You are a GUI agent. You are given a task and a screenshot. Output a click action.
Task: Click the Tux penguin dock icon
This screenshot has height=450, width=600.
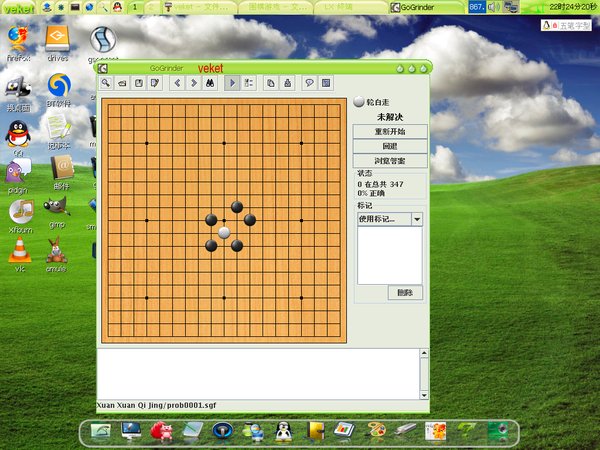[x=284, y=432]
